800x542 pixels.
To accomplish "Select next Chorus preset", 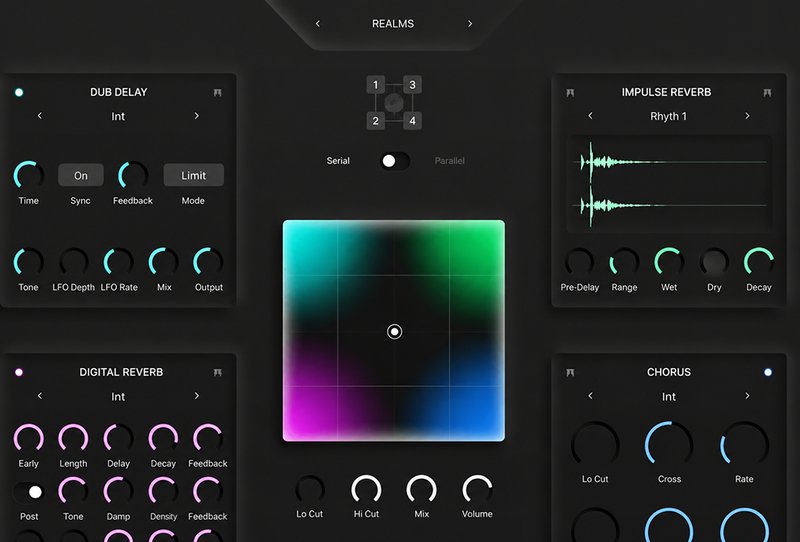I will click(747, 396).
